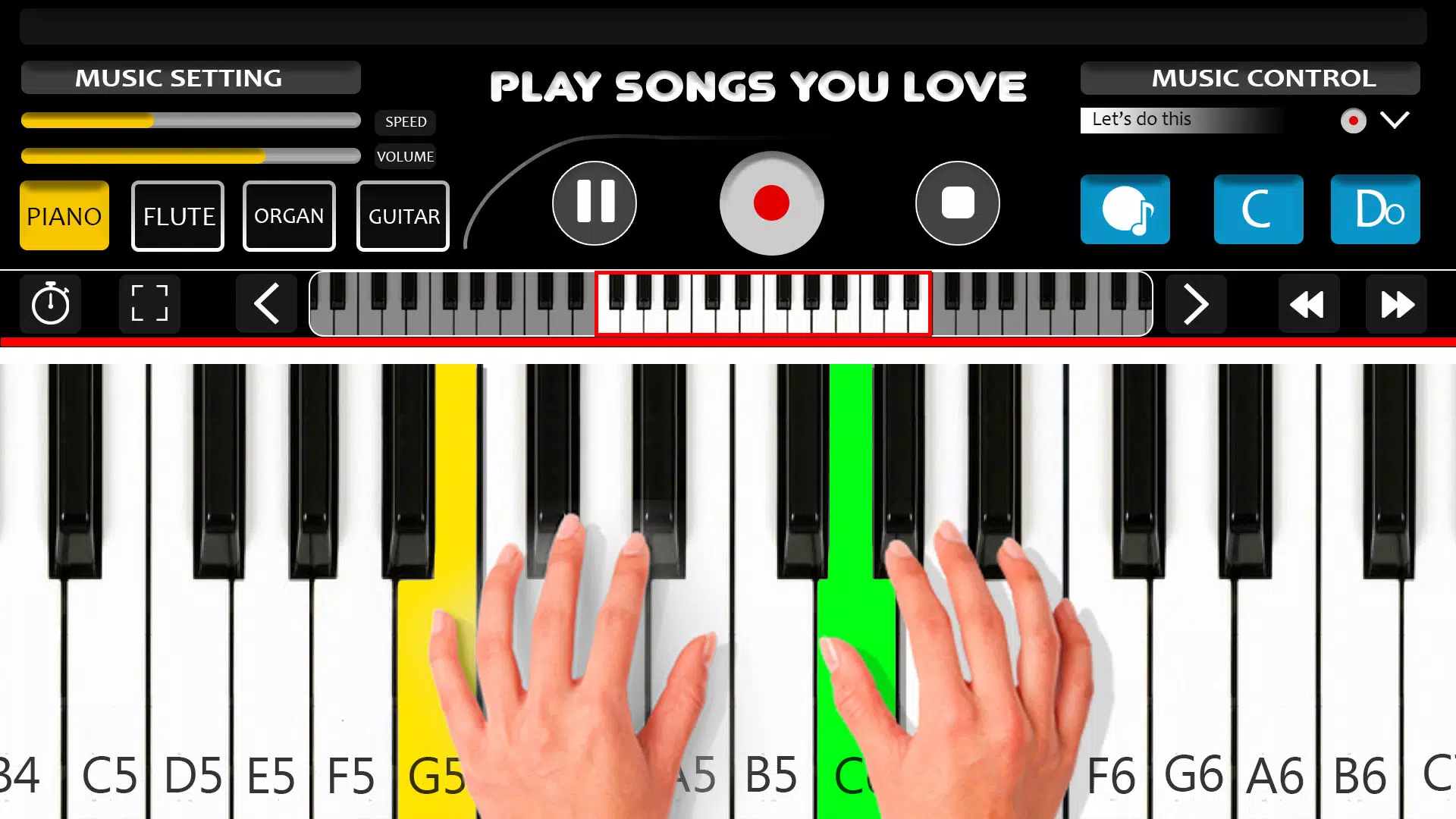1456x819 pixels.
Task: Click the fast-forward button
Action: (x=1398, y=304)
